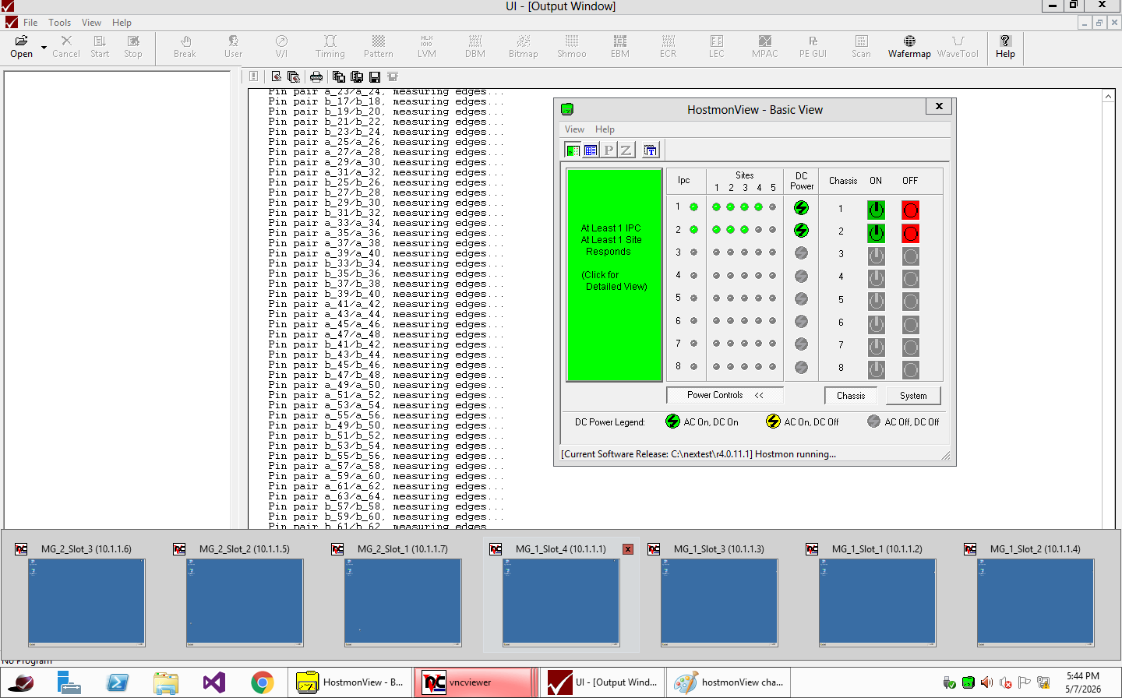This screenshot has height=698, width=1124.
Task: Turn ON chassis 2 power
Action: tap(876, 233)
